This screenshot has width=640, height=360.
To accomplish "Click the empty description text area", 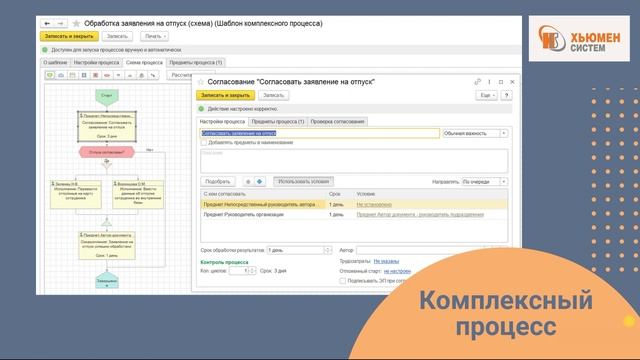I will click(x=354, y=161).
